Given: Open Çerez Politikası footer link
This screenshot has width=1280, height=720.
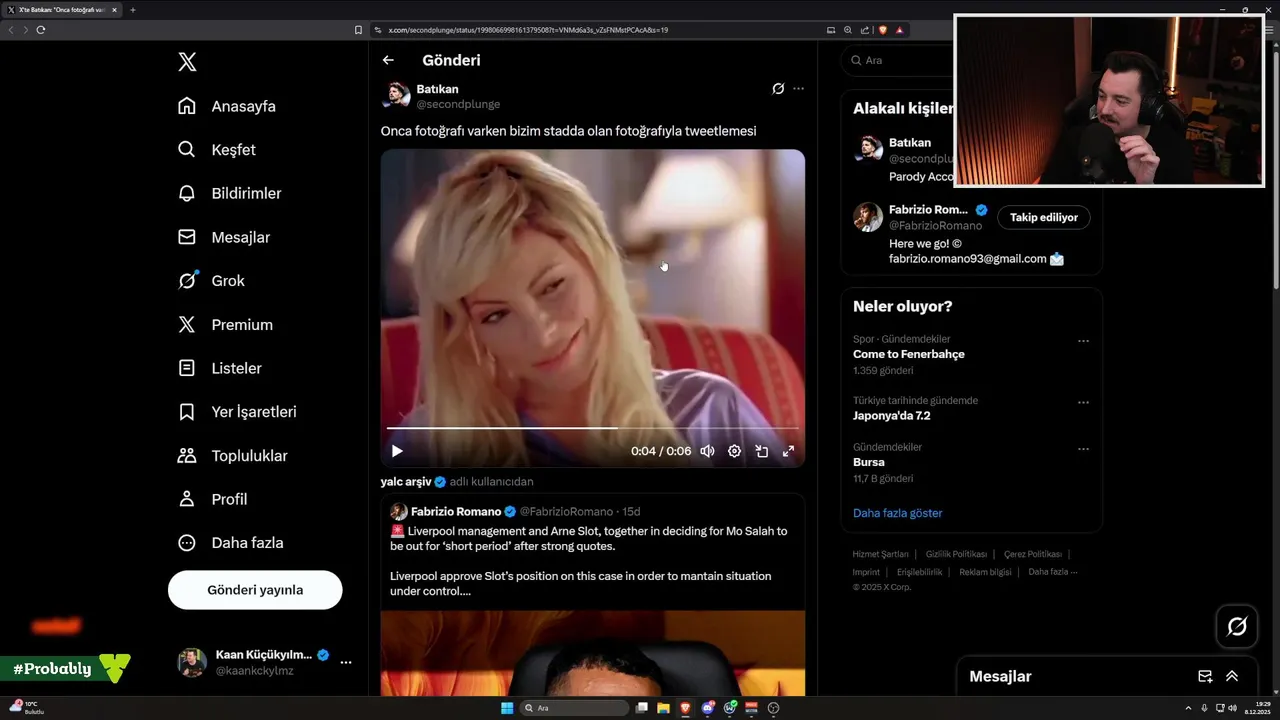Looking at the screenshot, I should 1032,554.
